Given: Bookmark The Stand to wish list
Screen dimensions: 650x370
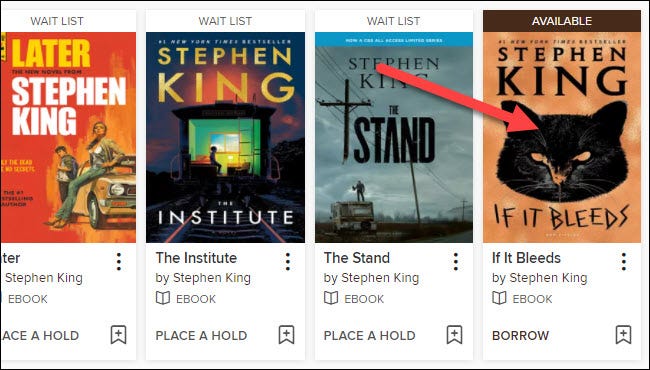Looking at the screenshot, I should (454, 335).
